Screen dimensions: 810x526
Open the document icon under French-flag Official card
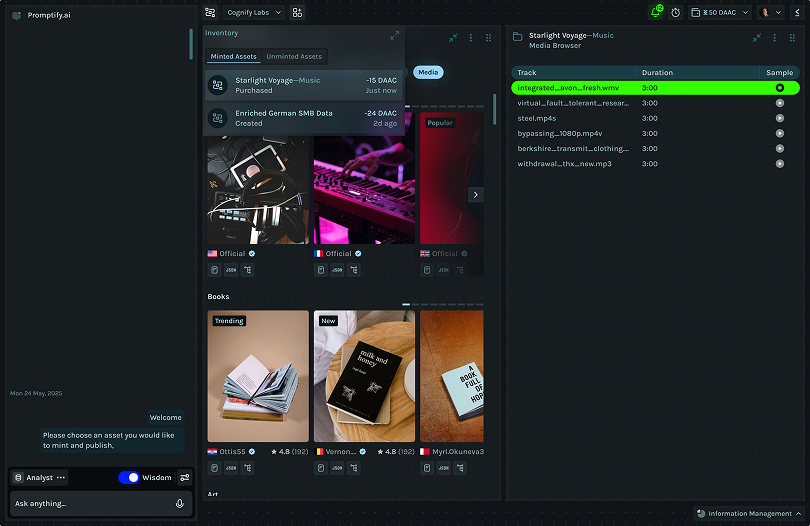point(321,270)
